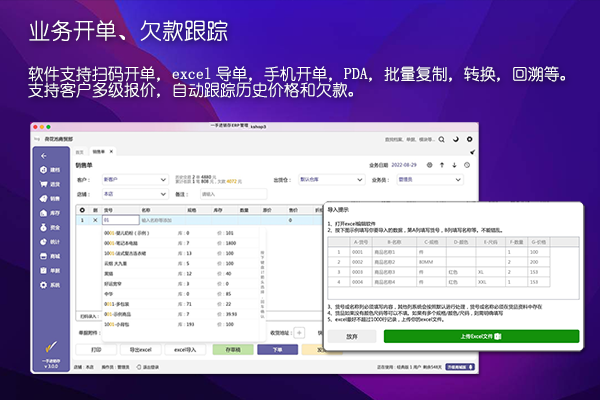Open the 进货 shopping cart module

point(50,184)
